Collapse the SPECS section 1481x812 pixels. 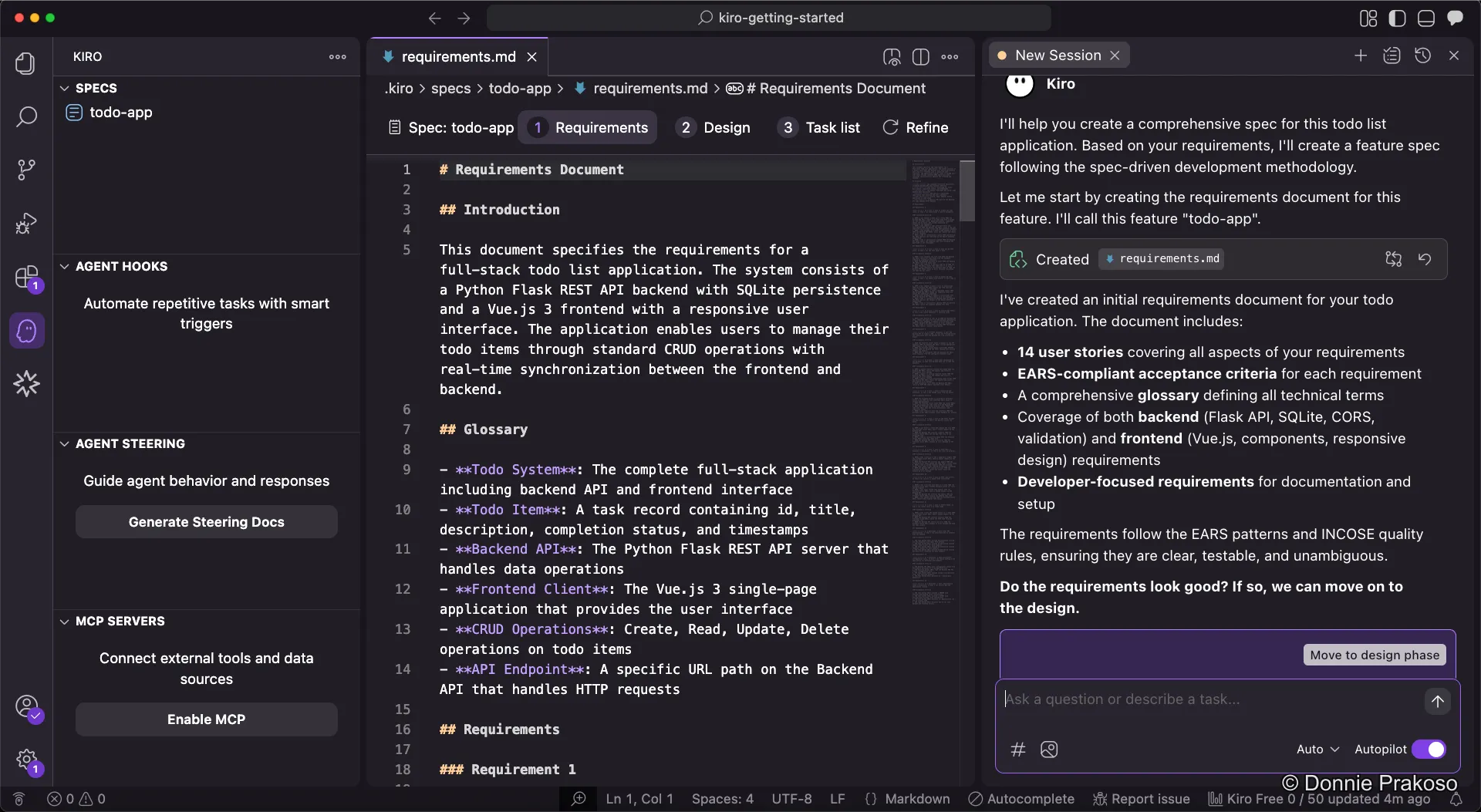click(x=65, y=88)
